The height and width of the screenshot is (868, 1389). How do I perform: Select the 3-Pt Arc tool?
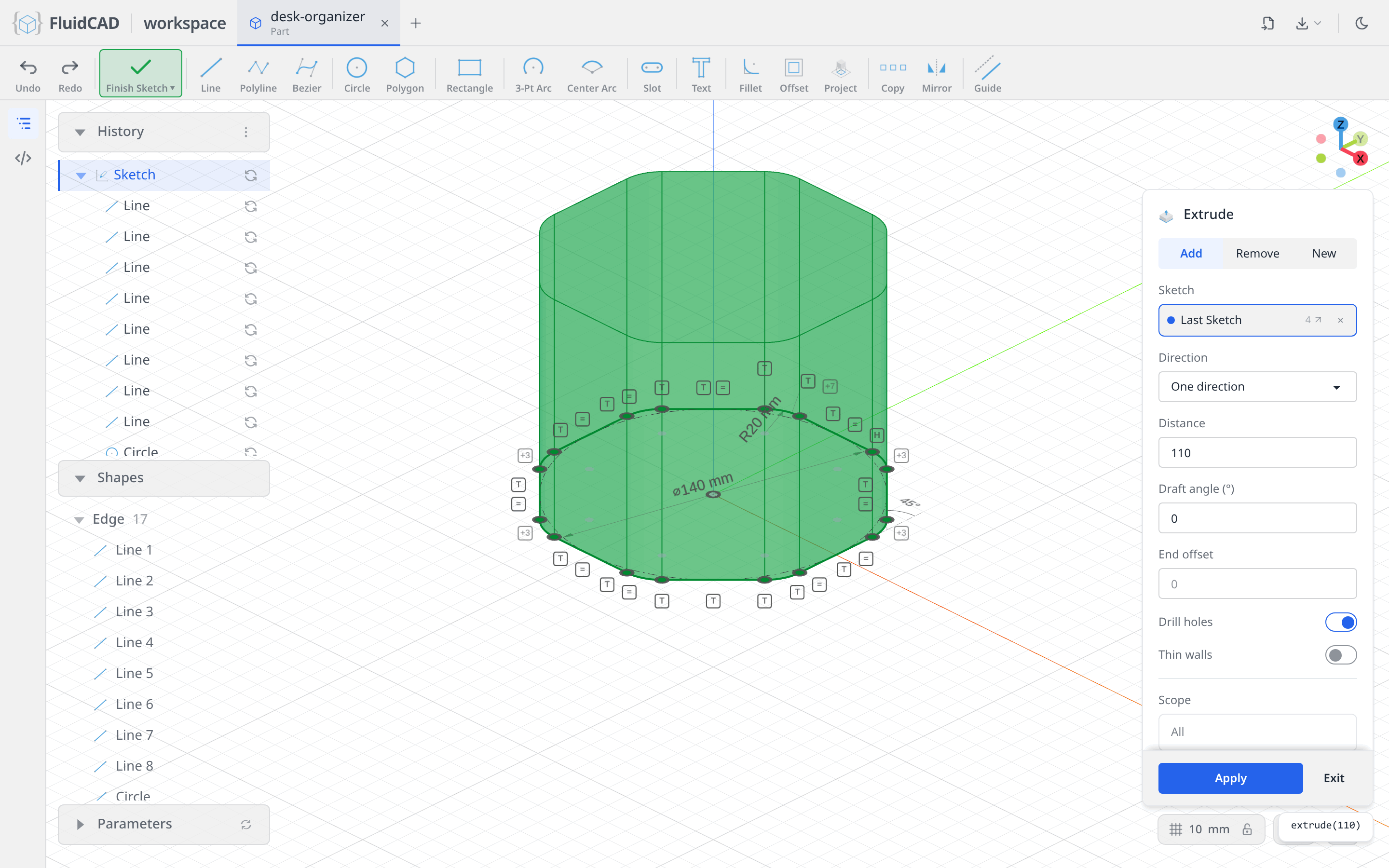[533, 75]
